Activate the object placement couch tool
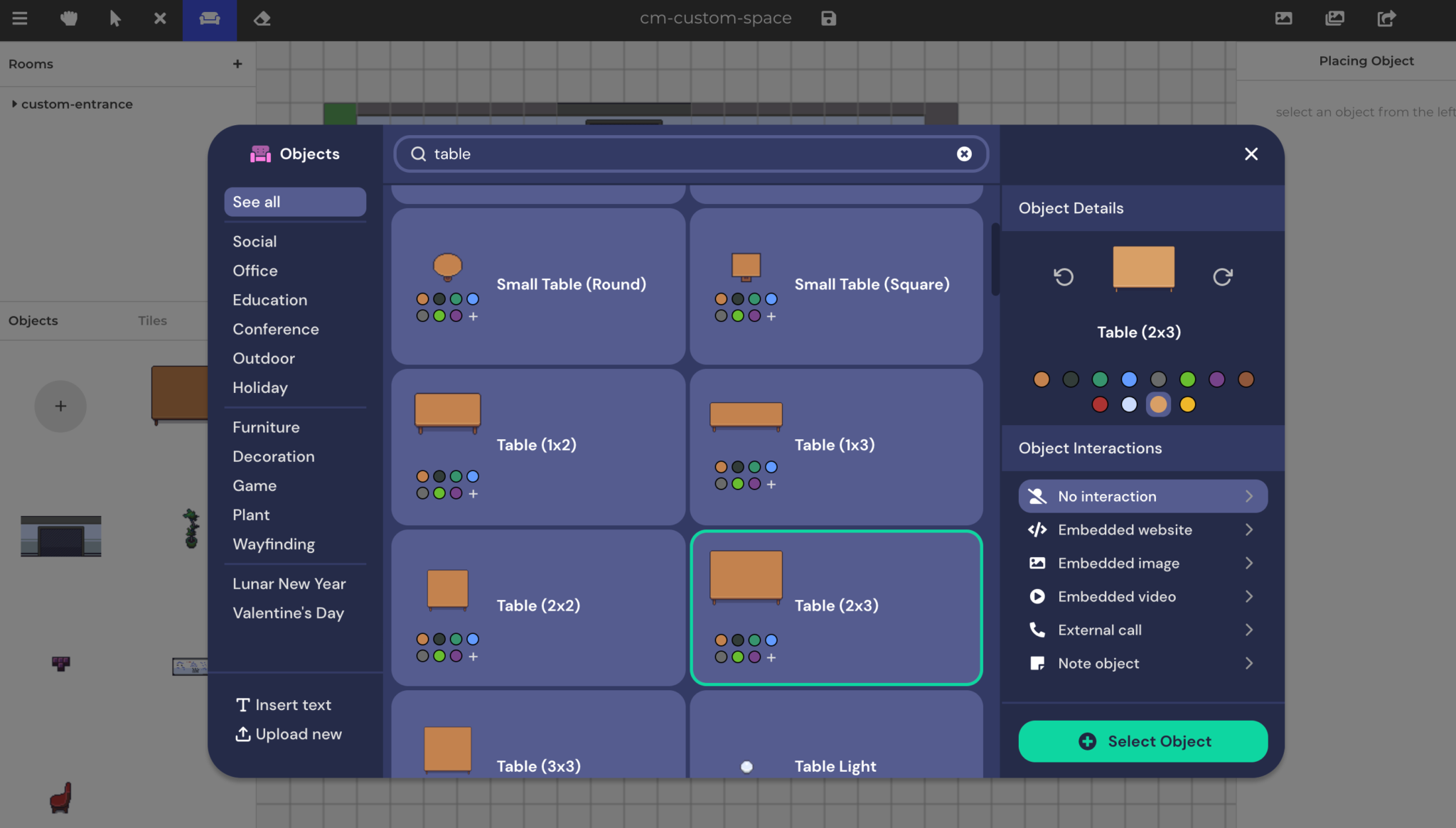 point(210,19)
